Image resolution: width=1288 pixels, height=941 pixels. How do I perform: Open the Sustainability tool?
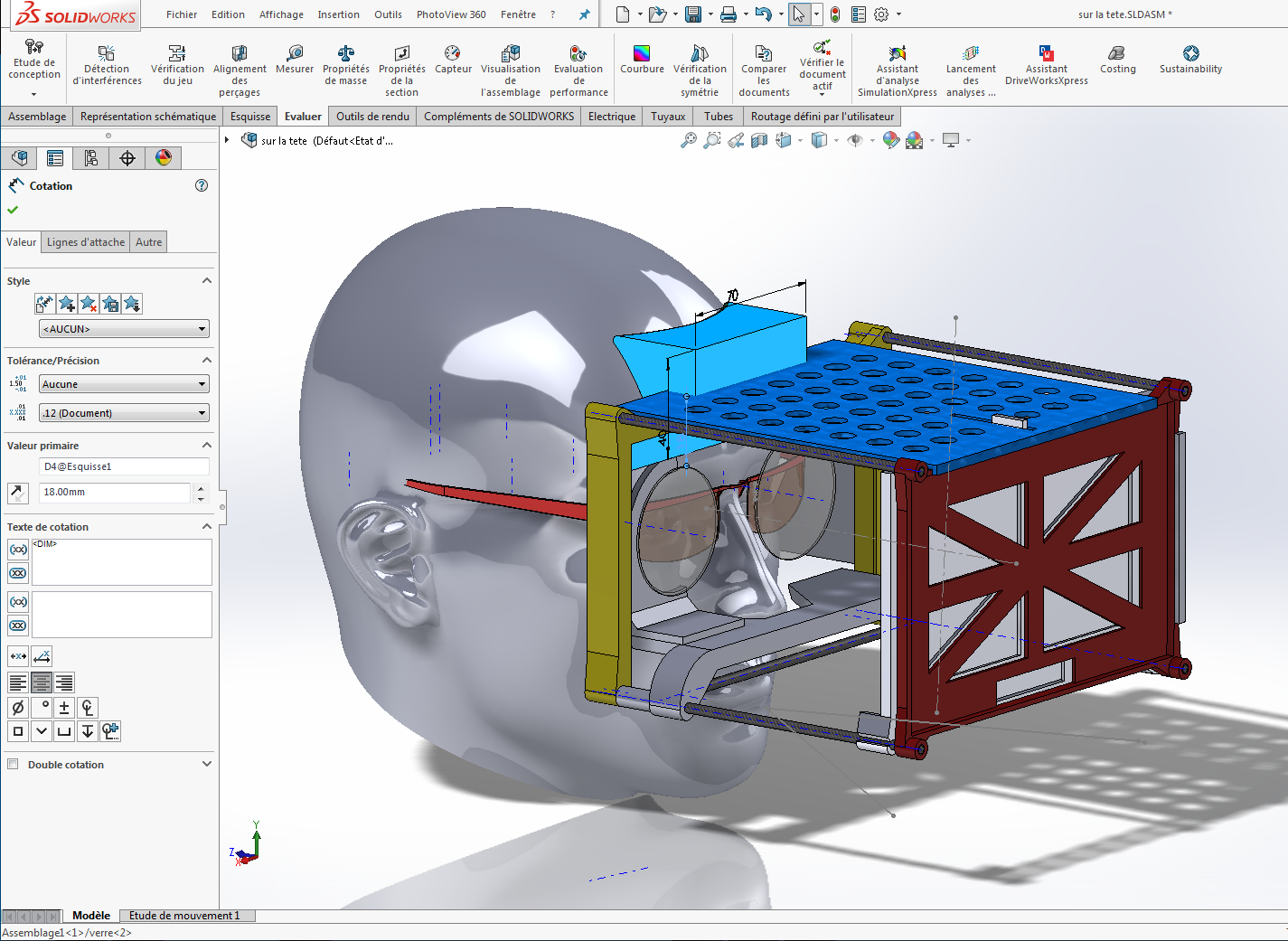(x=1190, y=60)
